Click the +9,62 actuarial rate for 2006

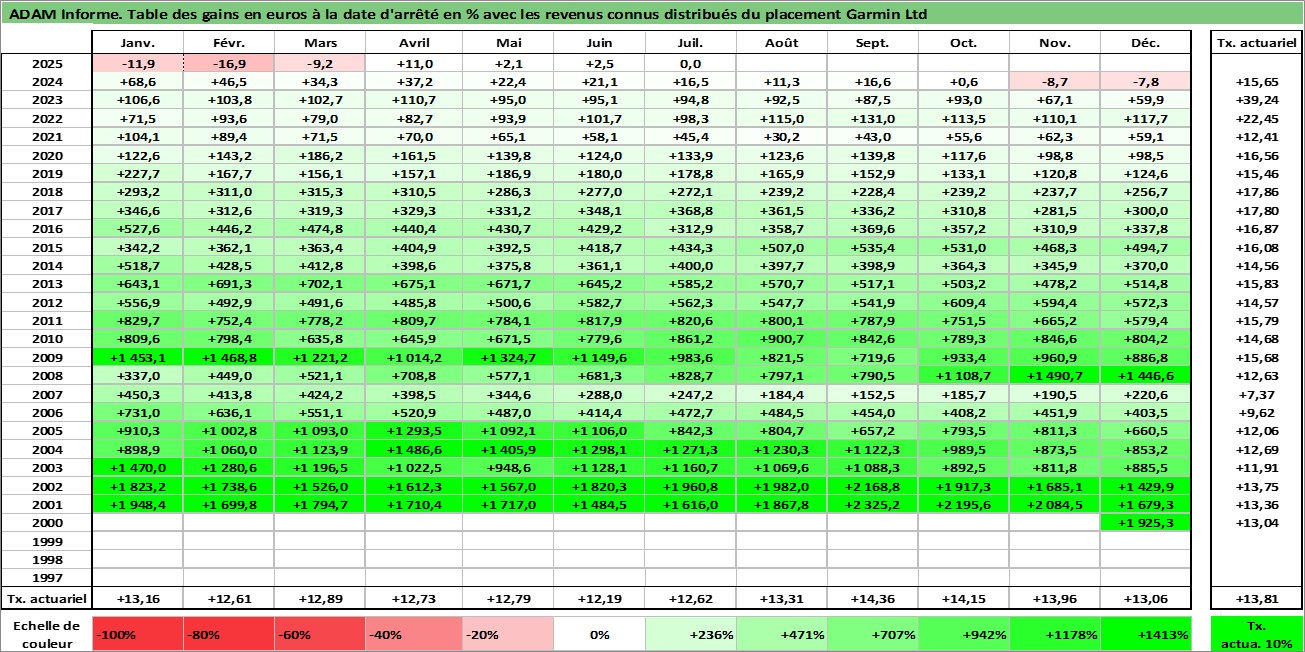pos(1257,412)
